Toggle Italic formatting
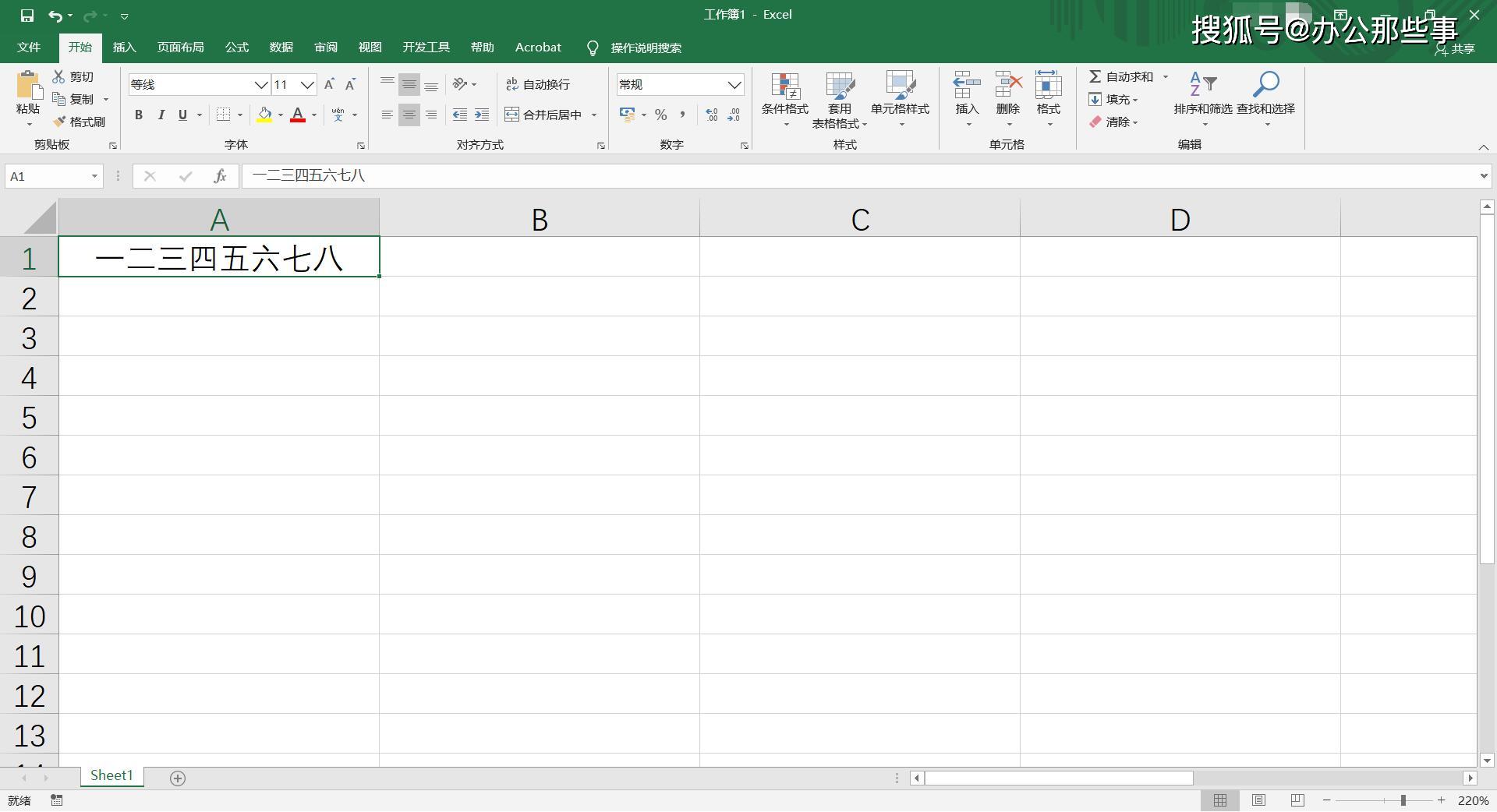Viewport: 1497px width, 812px height. click(x=161, y=115)
